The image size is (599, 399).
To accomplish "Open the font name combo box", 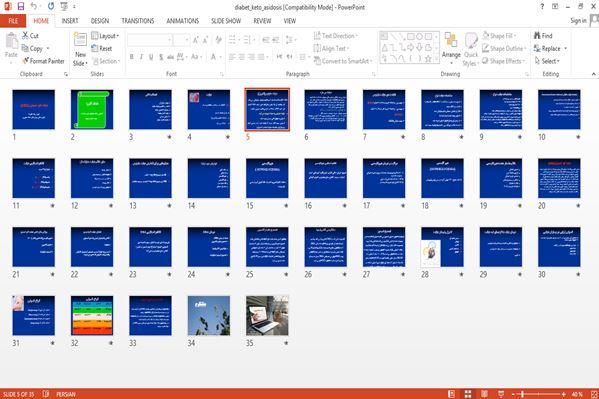I will (149, 40).
